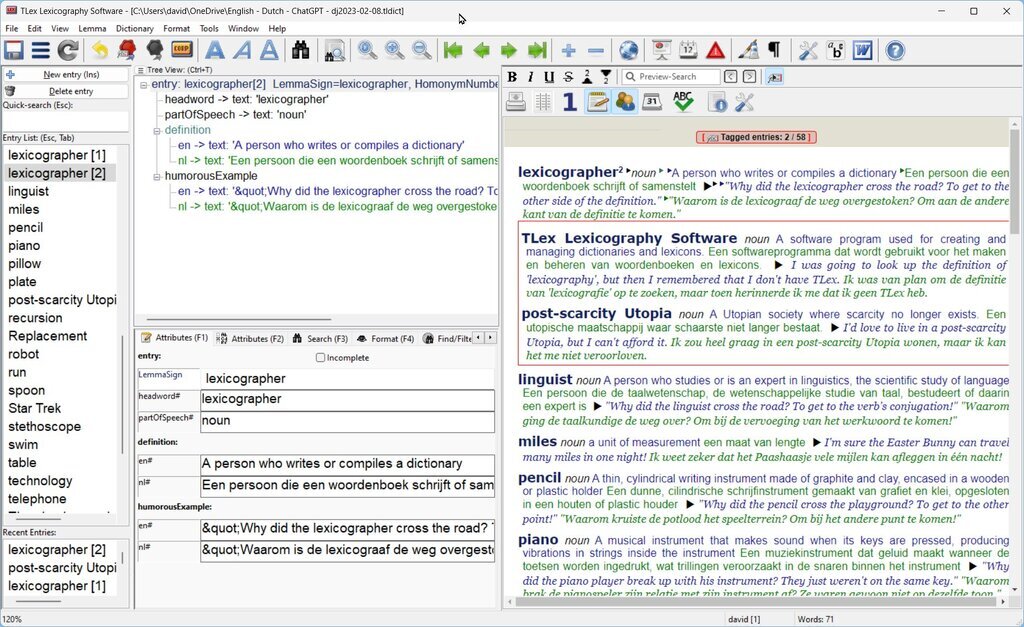Go to previous entry using green left arrow

481,50
